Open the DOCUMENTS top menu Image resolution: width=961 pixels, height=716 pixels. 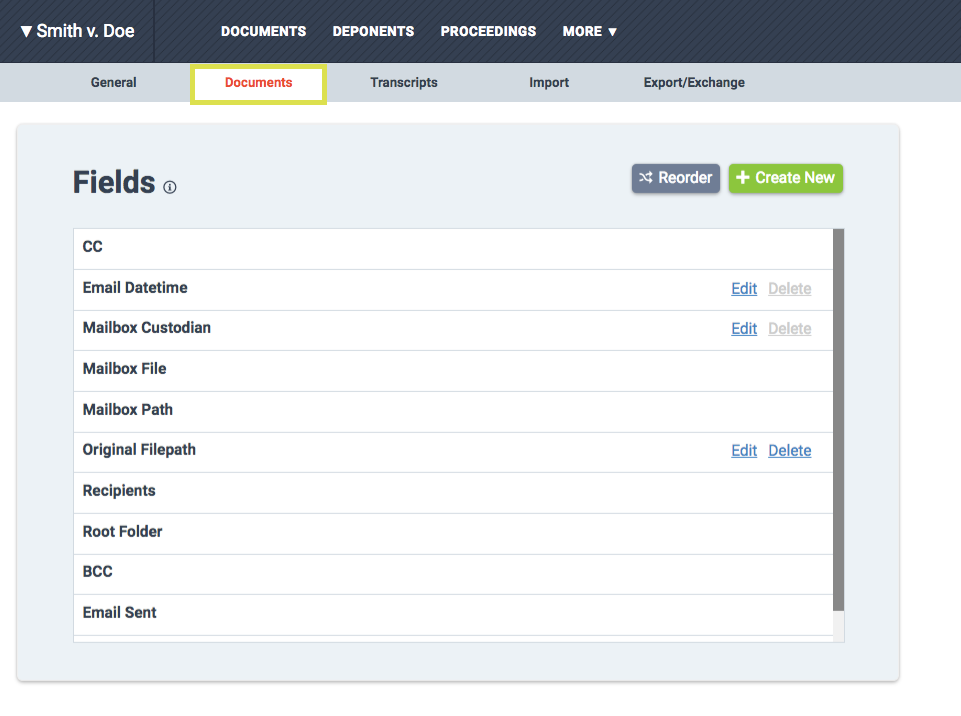(x=263, y=31)
